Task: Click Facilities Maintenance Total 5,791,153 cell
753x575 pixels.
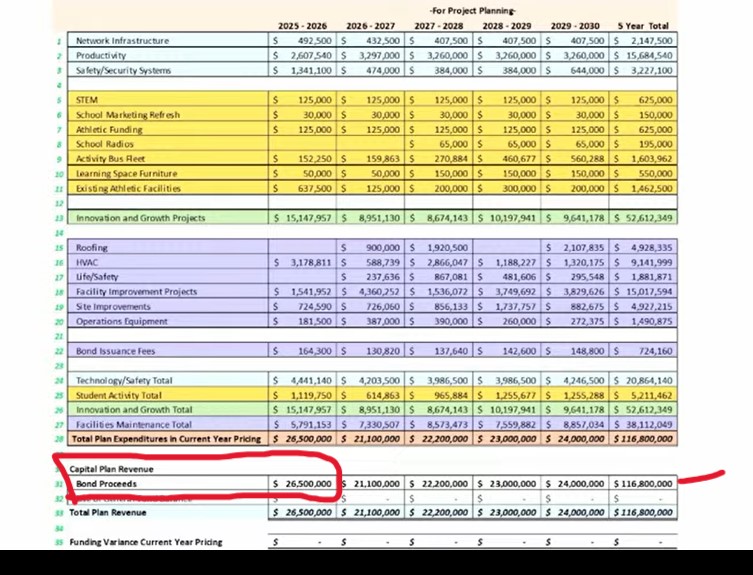Action: pos(303,425)
